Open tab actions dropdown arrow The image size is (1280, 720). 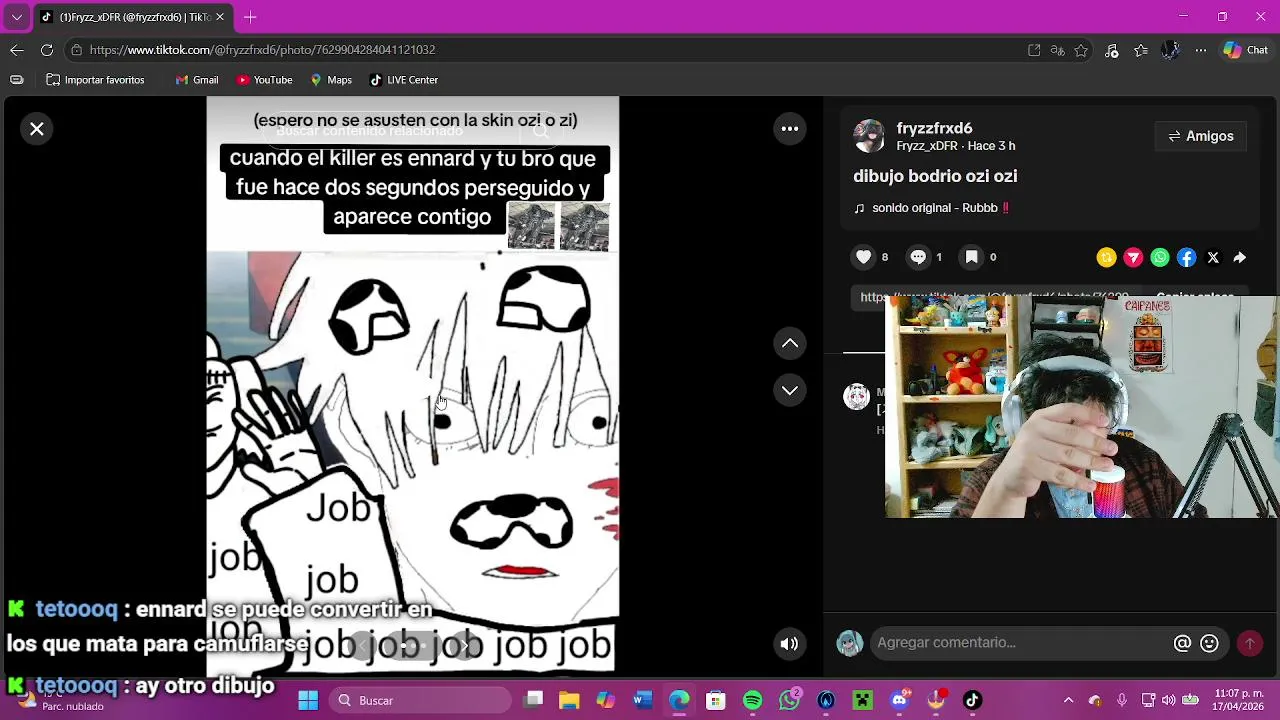pyautogui.click(x=17, y=17)
